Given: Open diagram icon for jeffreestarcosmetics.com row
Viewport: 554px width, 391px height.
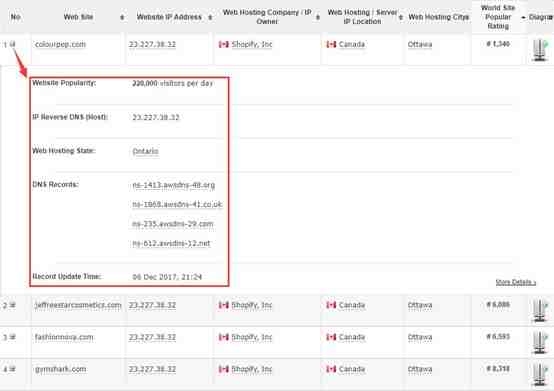Looking at the screenshot, I should [x=540, y=310].
